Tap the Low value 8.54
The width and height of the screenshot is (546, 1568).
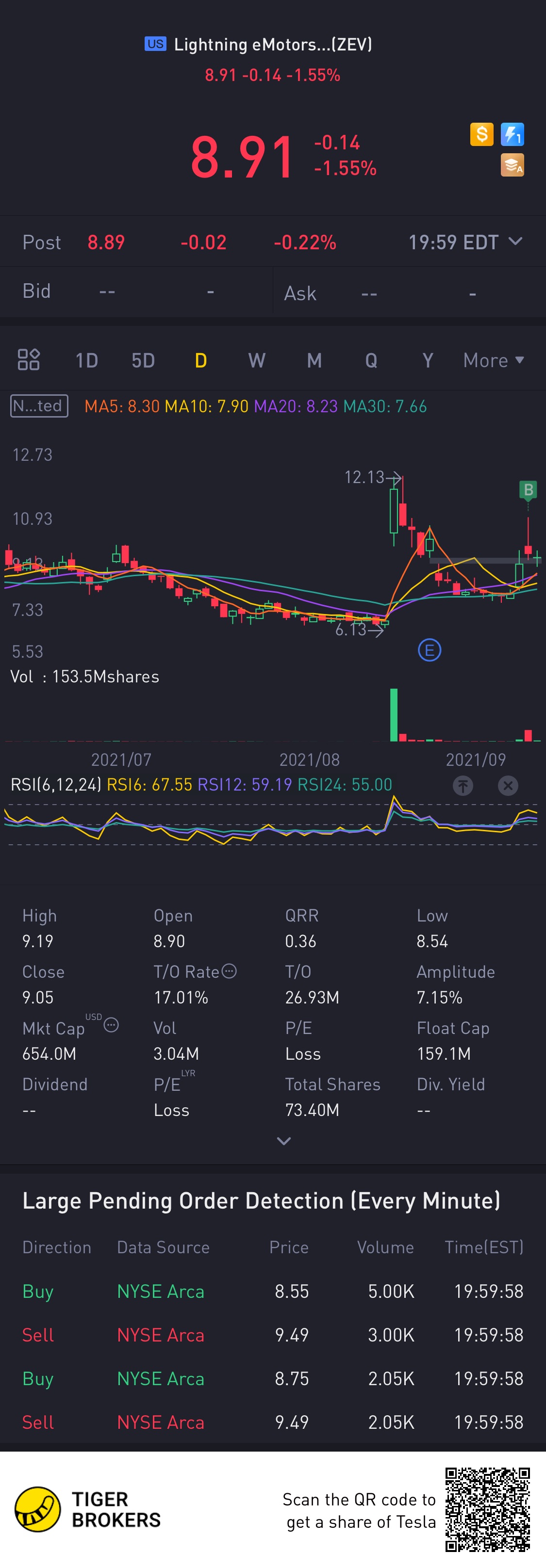click(432, 941)
